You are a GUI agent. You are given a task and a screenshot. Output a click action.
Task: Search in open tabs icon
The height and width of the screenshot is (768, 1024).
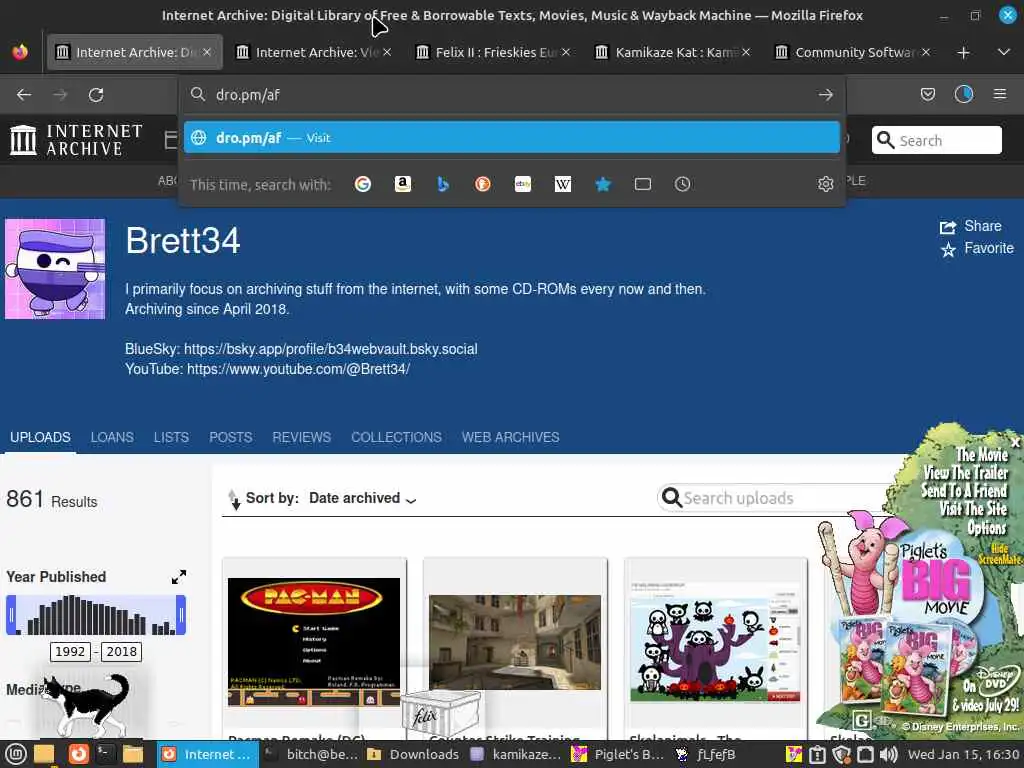(x=643, y=184)
